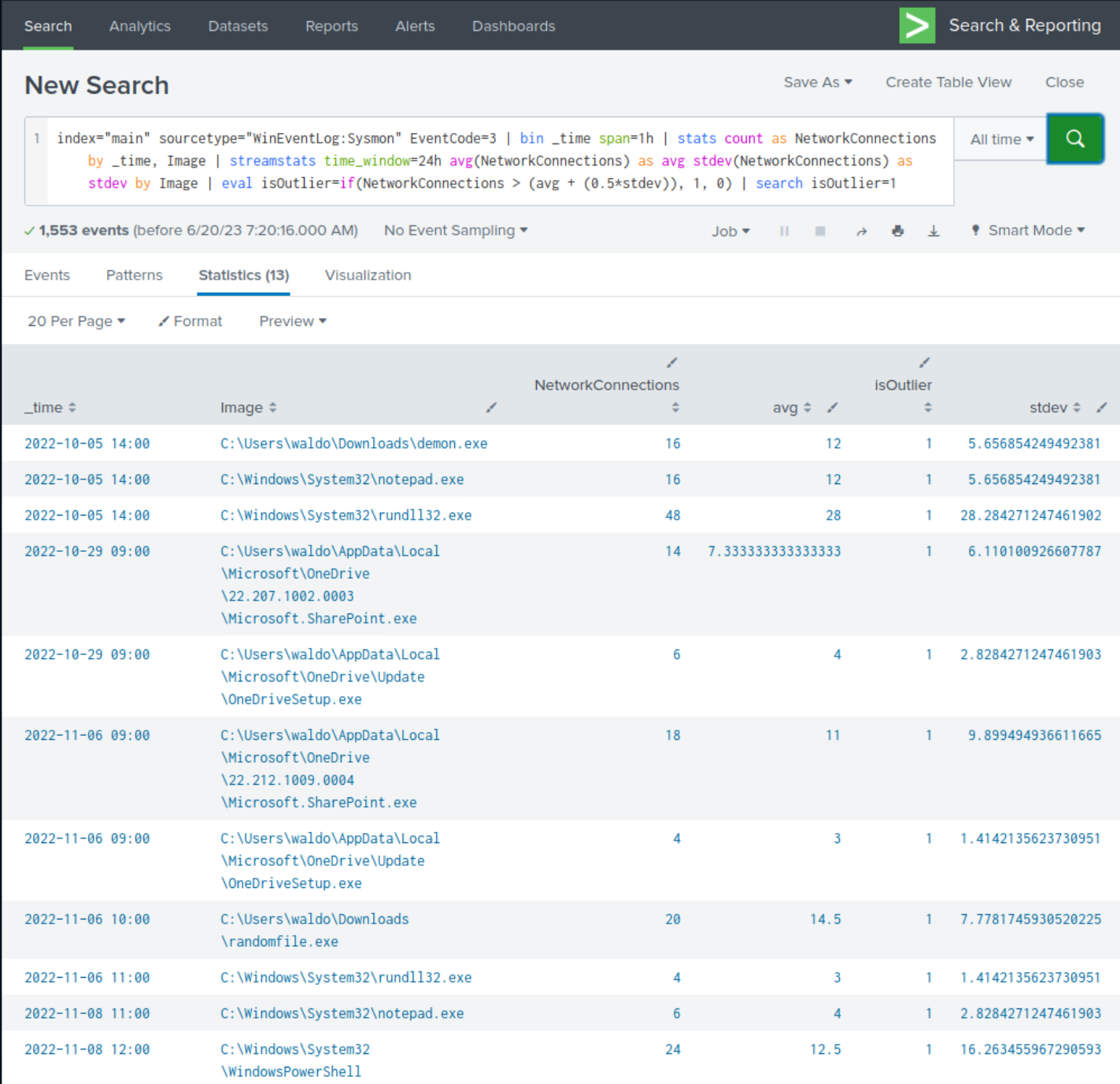
Task: Open the Save As dropdown
Action: coord(817,82)
